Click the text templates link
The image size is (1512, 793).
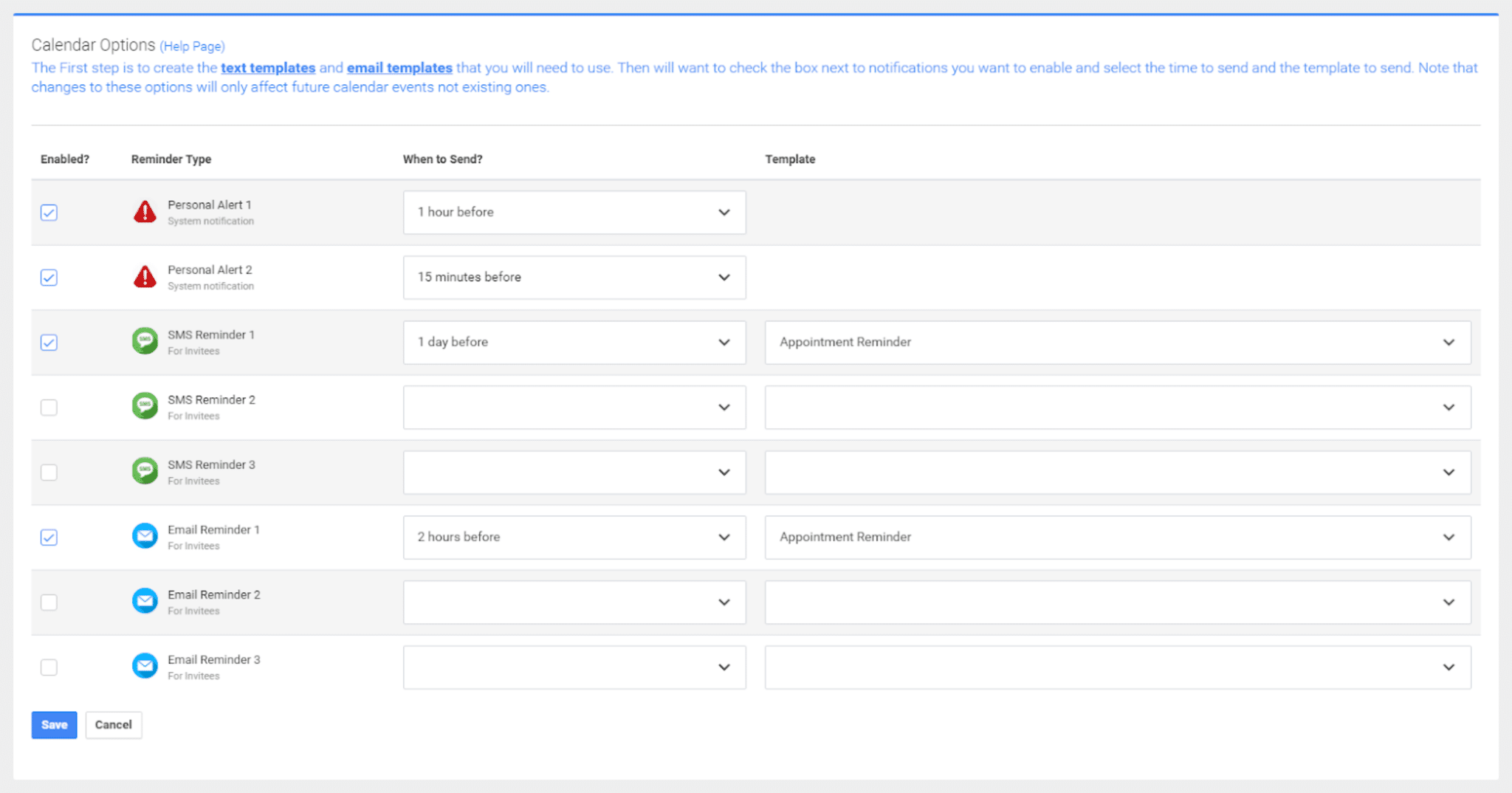267,67
